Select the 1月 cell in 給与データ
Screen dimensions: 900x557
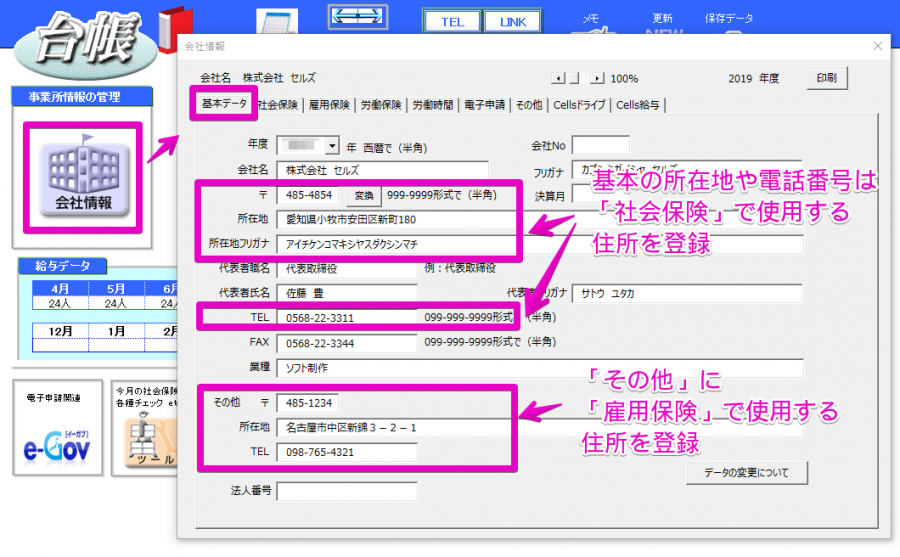pos(116,331)
